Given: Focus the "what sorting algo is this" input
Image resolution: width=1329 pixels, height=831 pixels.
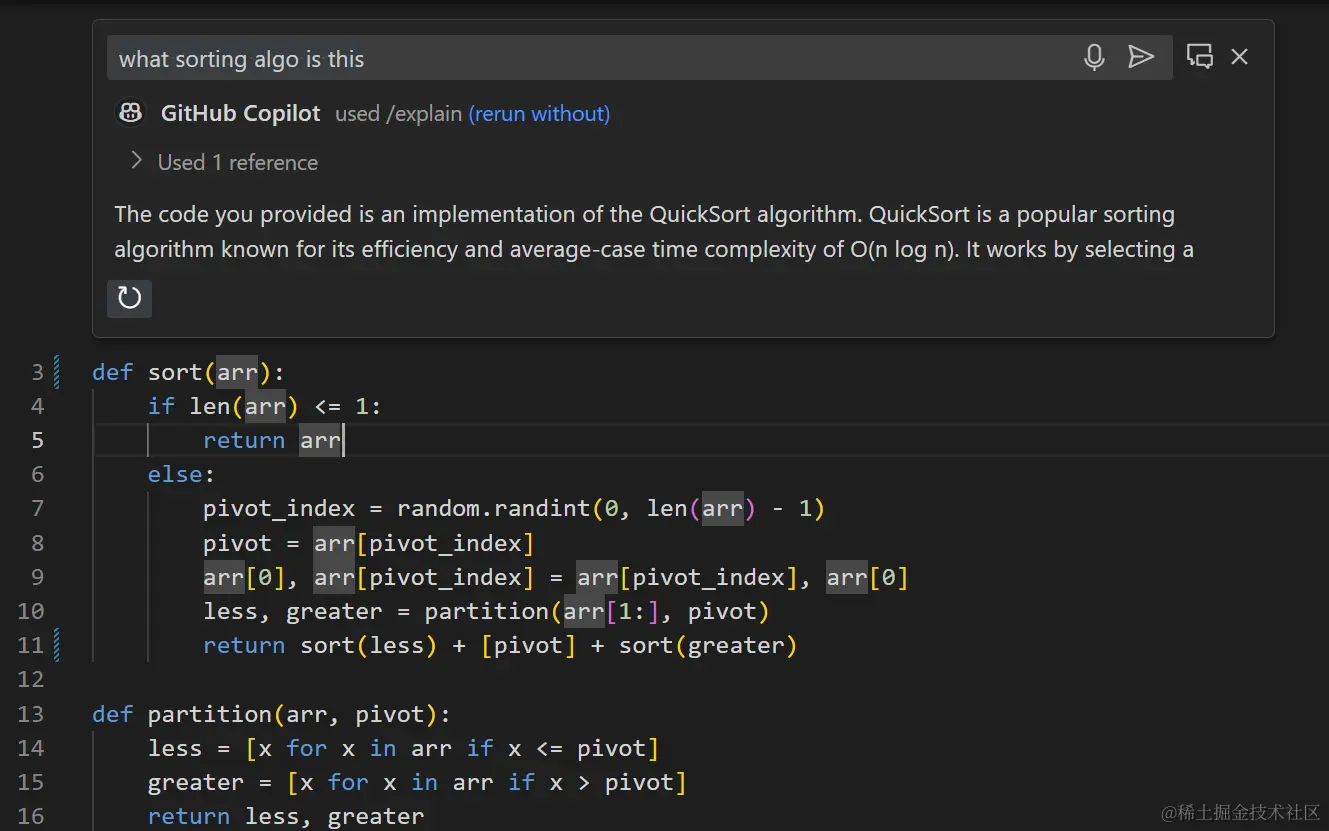Looking at the screenshot, I should (x=590, y=59).
